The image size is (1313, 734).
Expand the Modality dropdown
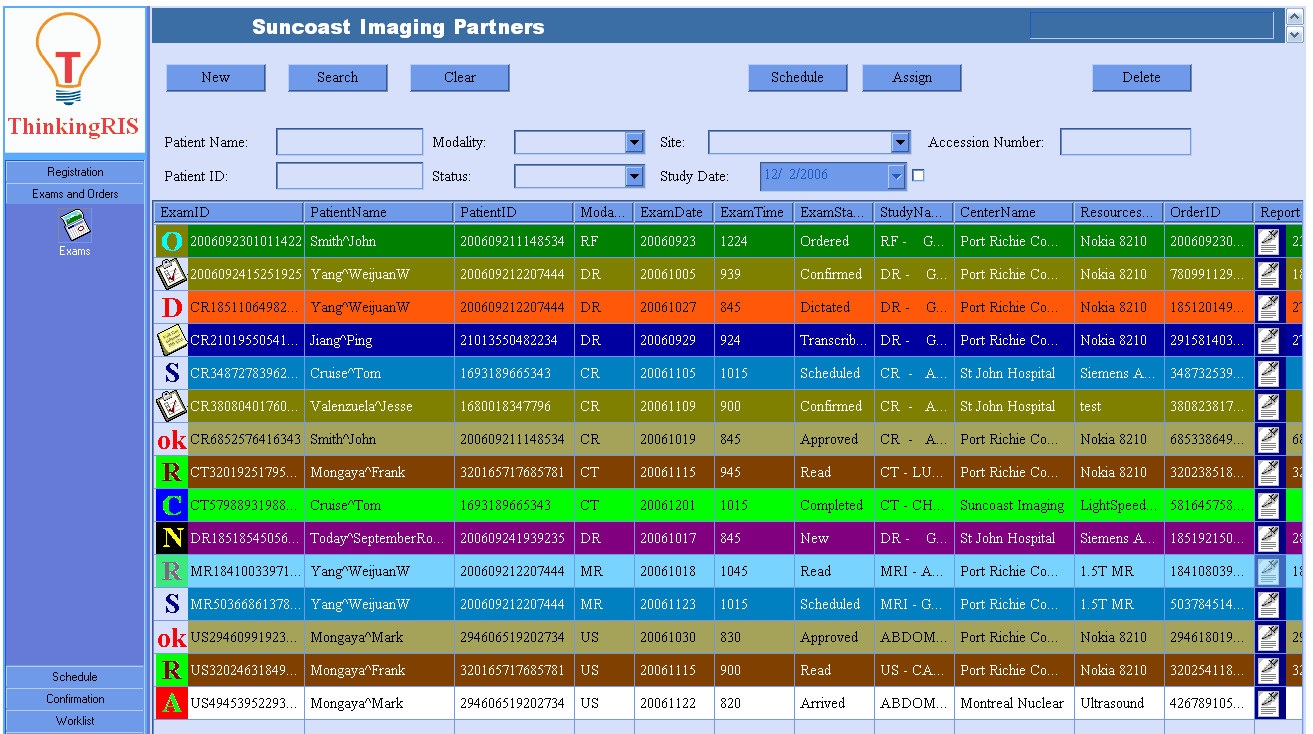click(634, 143)
